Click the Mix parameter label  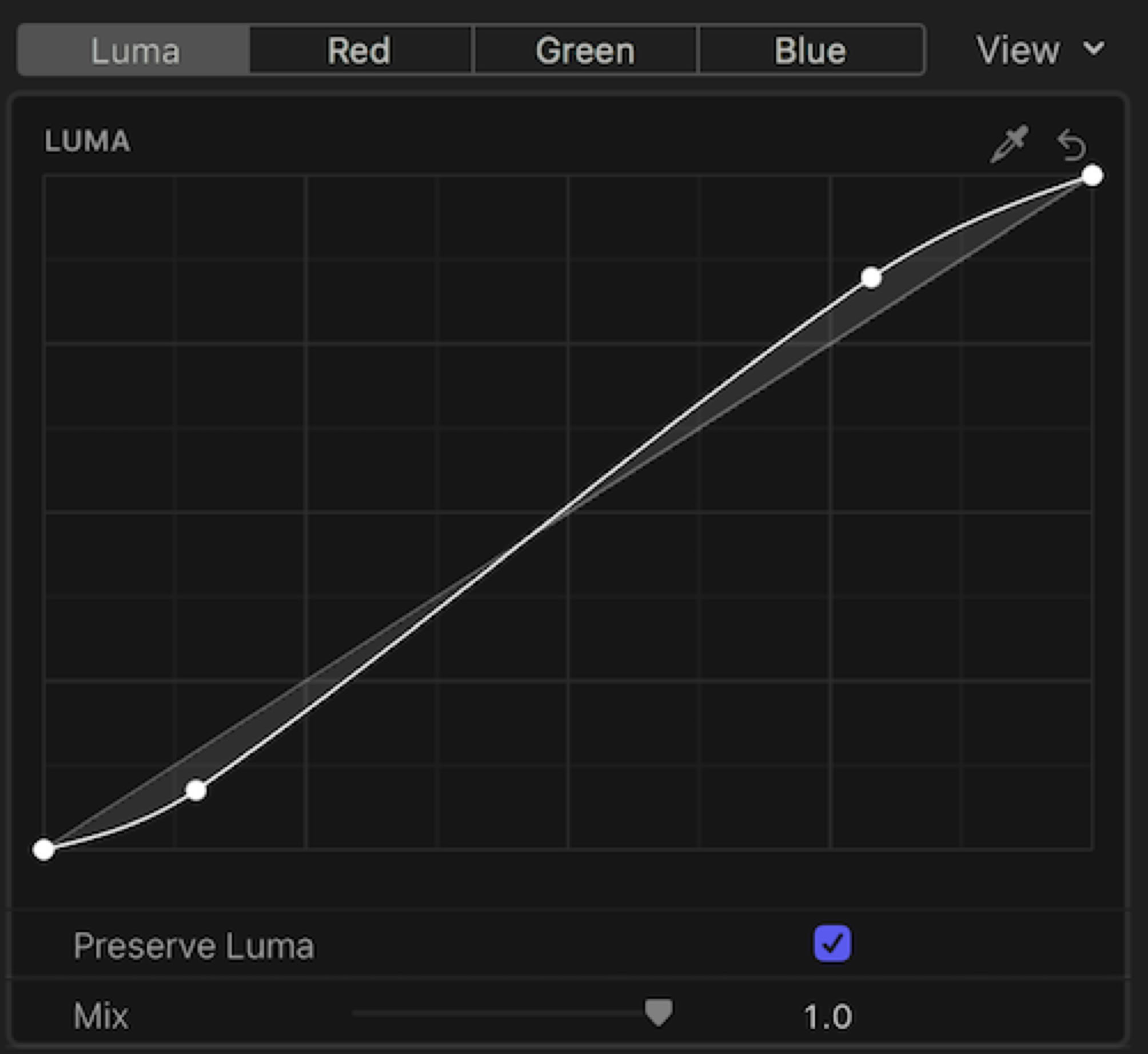point(101,1016)
